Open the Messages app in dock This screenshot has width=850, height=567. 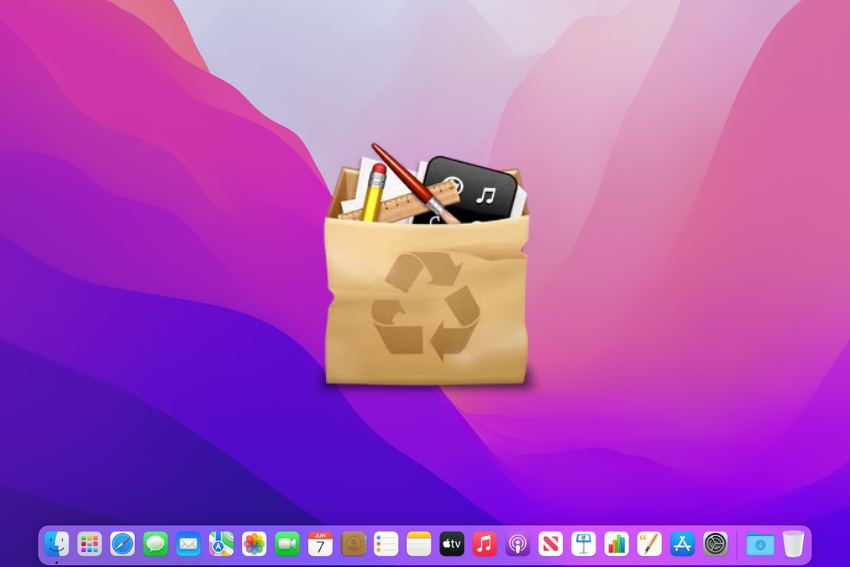point(156,544)
